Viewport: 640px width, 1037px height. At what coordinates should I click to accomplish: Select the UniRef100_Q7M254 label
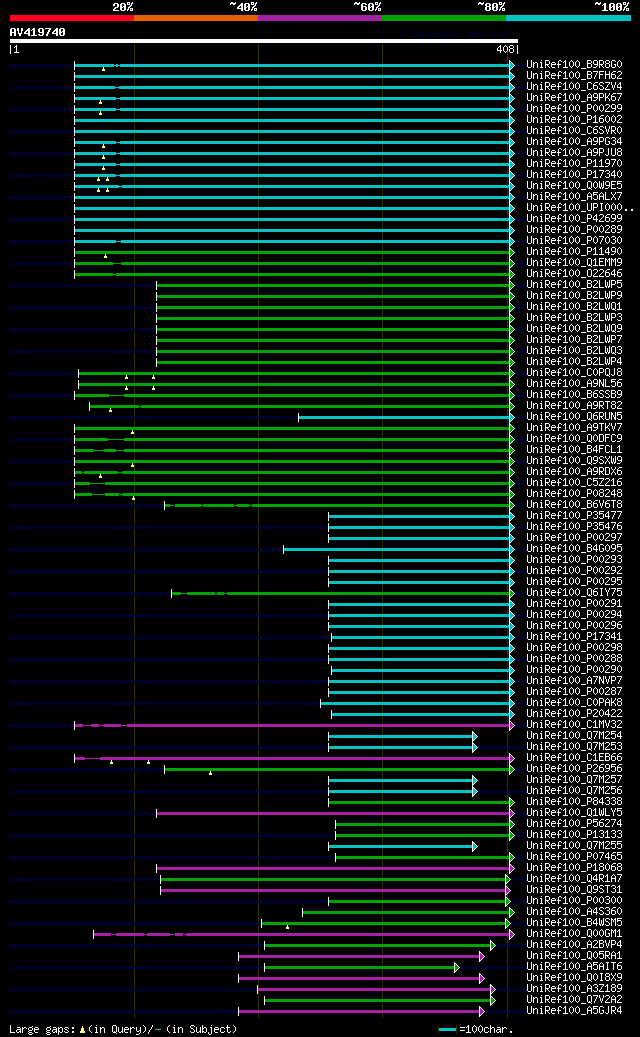pyautogui.click(x=574, y=735)
